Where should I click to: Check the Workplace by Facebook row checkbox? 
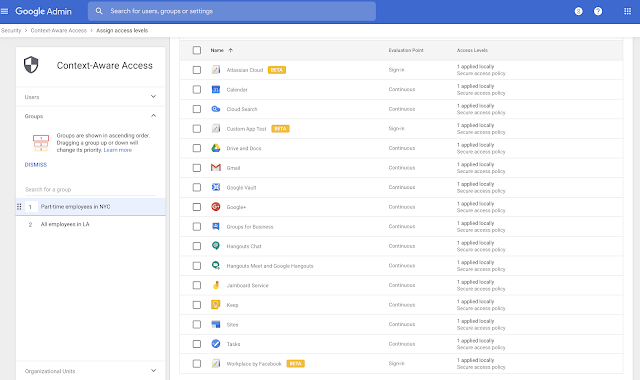(x=197, y=364)
